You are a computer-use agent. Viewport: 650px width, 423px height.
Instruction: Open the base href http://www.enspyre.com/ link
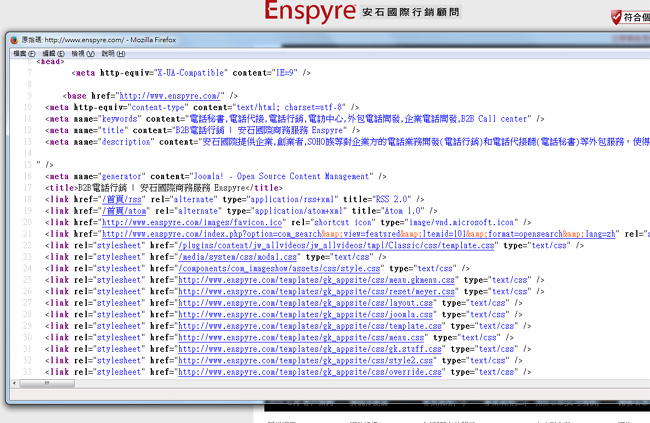pyautogui.click(x=170, y=96)
